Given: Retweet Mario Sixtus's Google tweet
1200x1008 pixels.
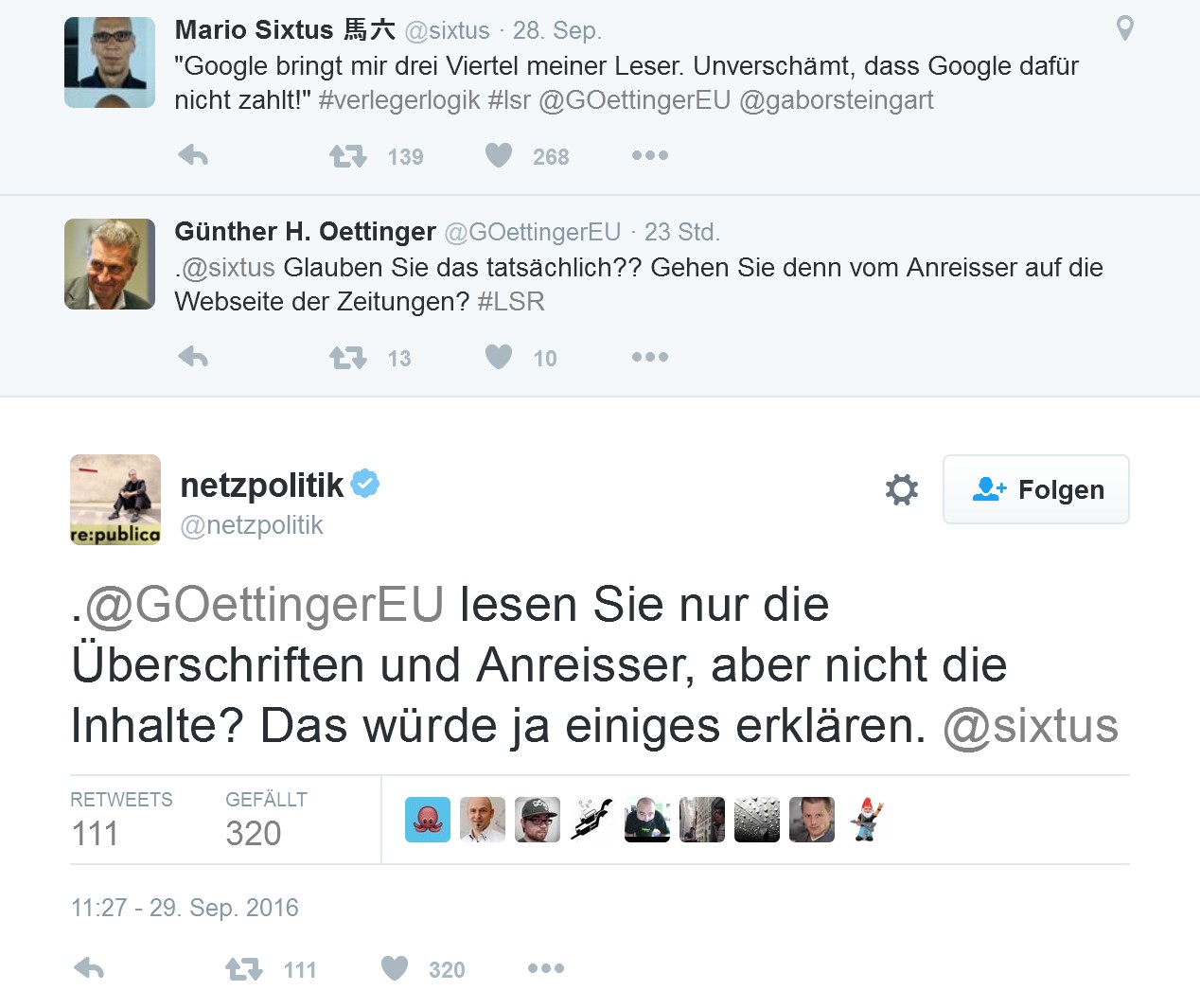Looking at the screenshot, I should click(348, 156).
